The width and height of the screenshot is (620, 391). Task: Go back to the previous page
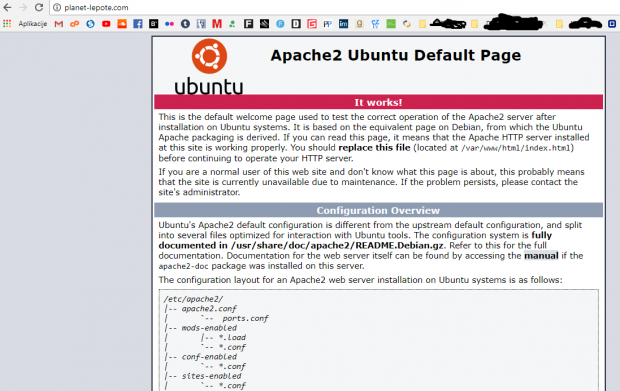[x=7, y=8]
